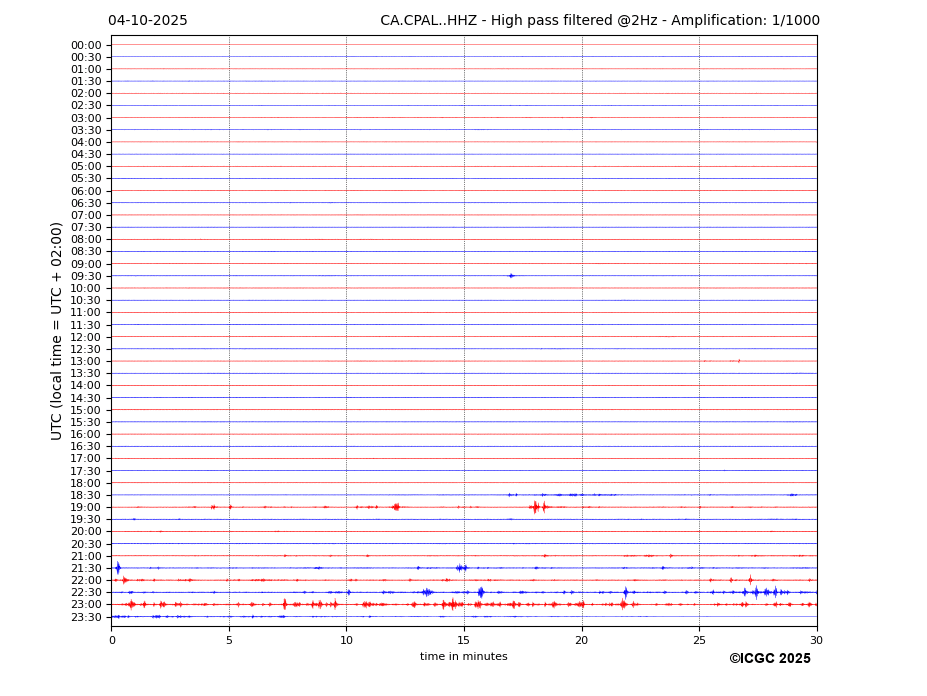Click the 00:00 time label
The height and width of the screenshot is (696, 927).
click(x=86, y=45)
